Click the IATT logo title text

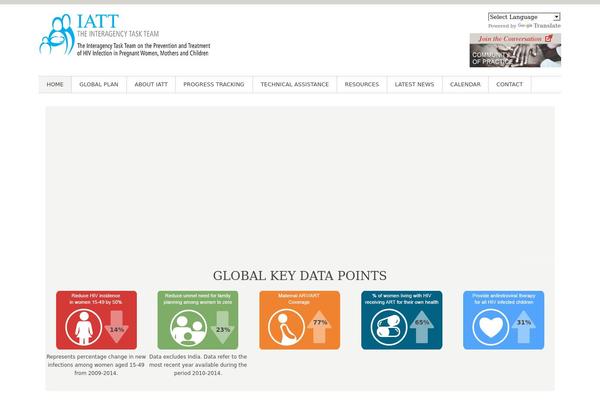98,21
